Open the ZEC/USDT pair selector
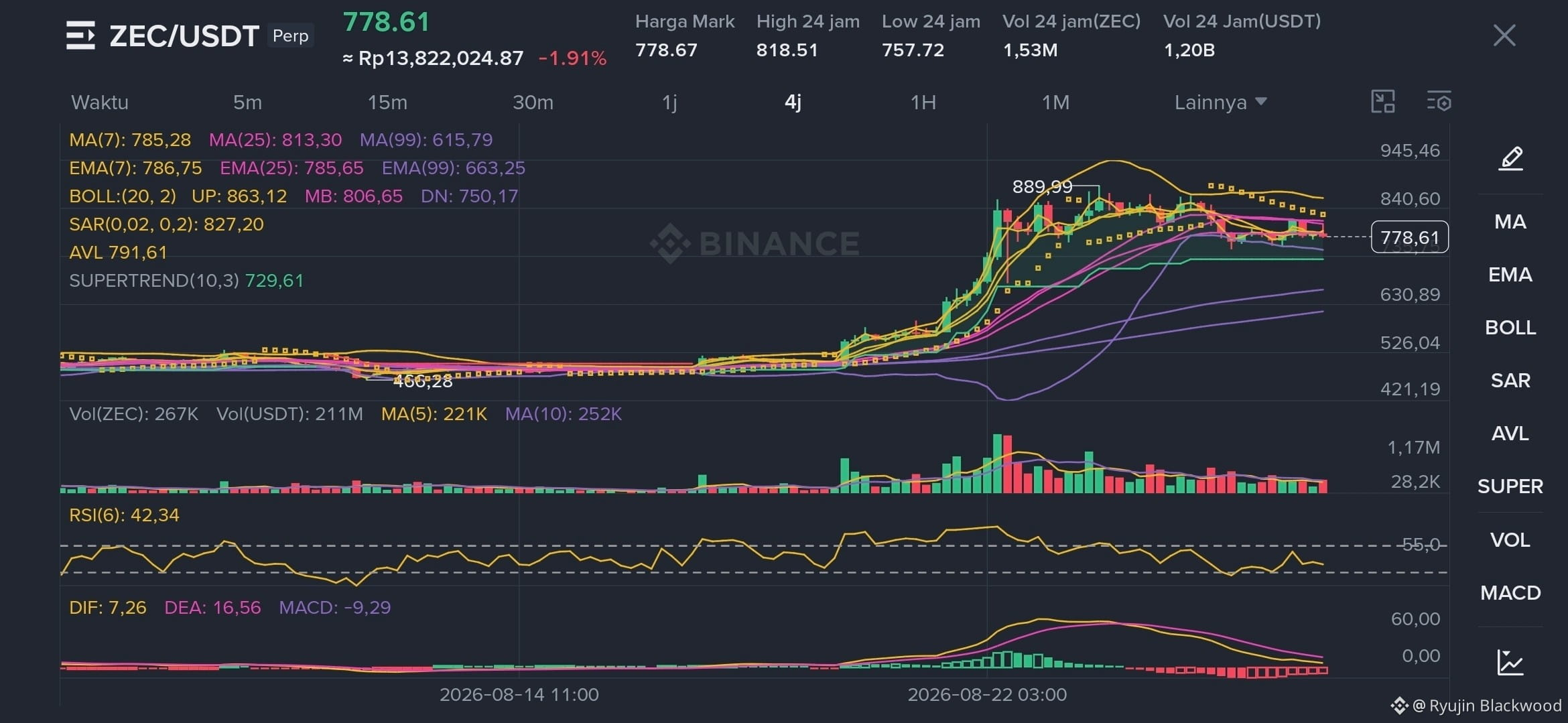Image resolution: width=1568 pixels, height=723 pixels. coord(184,36)
